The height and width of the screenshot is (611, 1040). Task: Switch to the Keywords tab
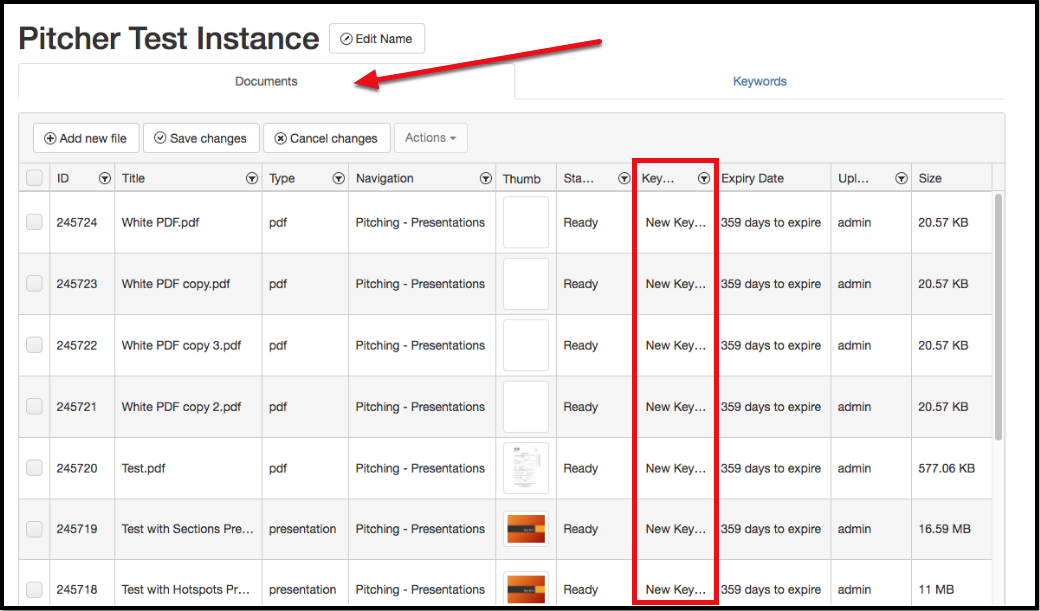tap(759, 82)
